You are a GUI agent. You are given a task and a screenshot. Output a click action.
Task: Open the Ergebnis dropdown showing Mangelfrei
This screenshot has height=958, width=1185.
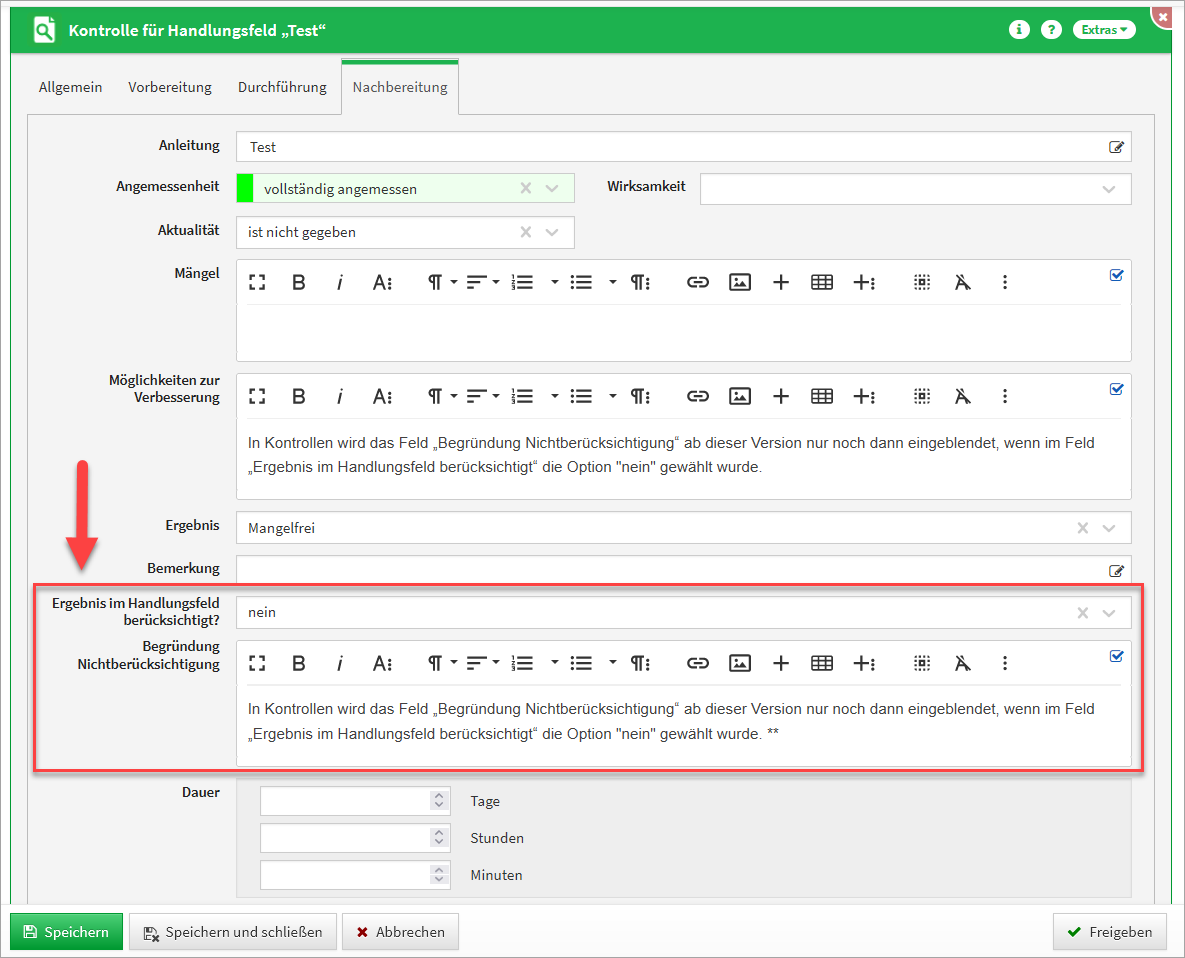[1108, 528]
